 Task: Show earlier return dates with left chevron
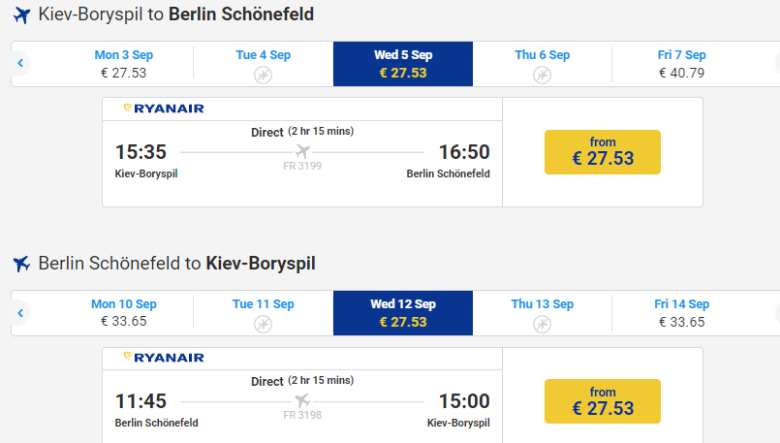(x=20, y=313)
